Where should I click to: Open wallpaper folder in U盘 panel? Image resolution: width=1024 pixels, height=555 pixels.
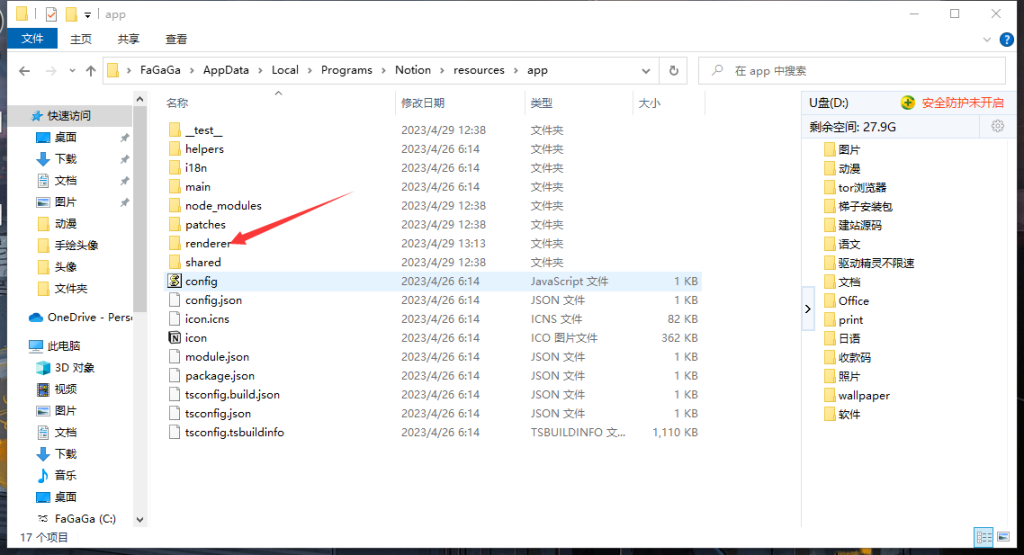[x=864, y=396]
